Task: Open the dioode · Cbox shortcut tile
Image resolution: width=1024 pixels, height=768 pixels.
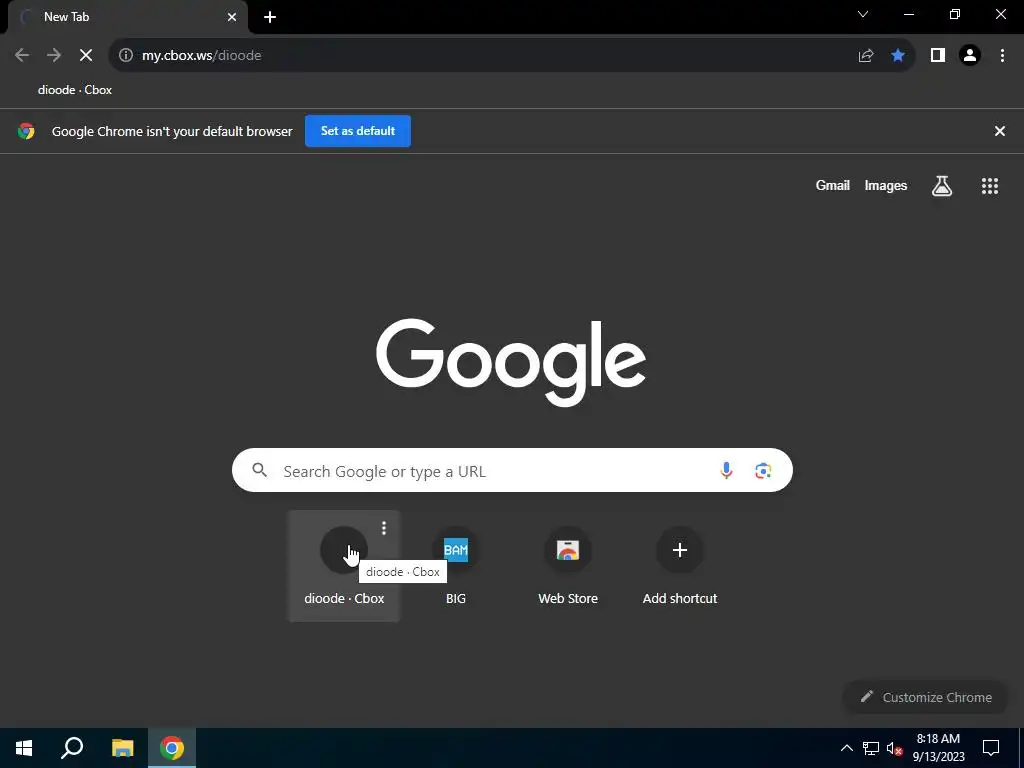Action: (344, 566)
